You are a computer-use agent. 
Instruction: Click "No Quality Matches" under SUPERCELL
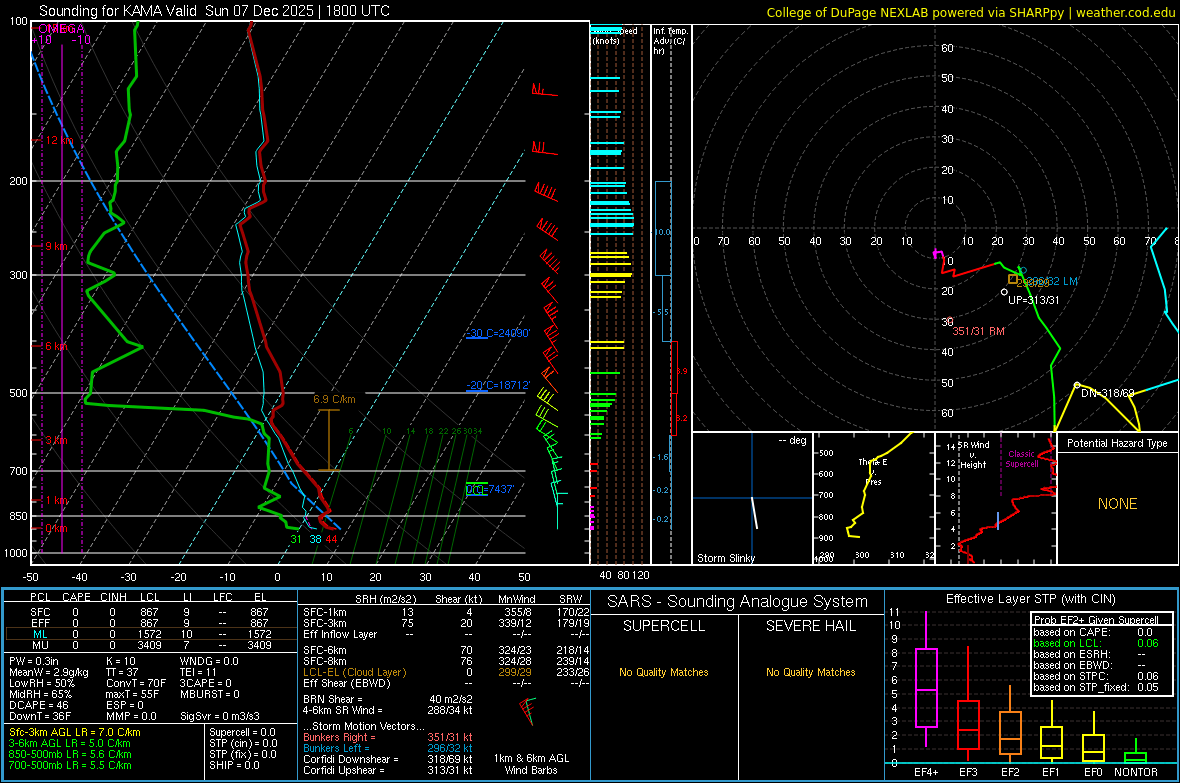pos(664,672)
